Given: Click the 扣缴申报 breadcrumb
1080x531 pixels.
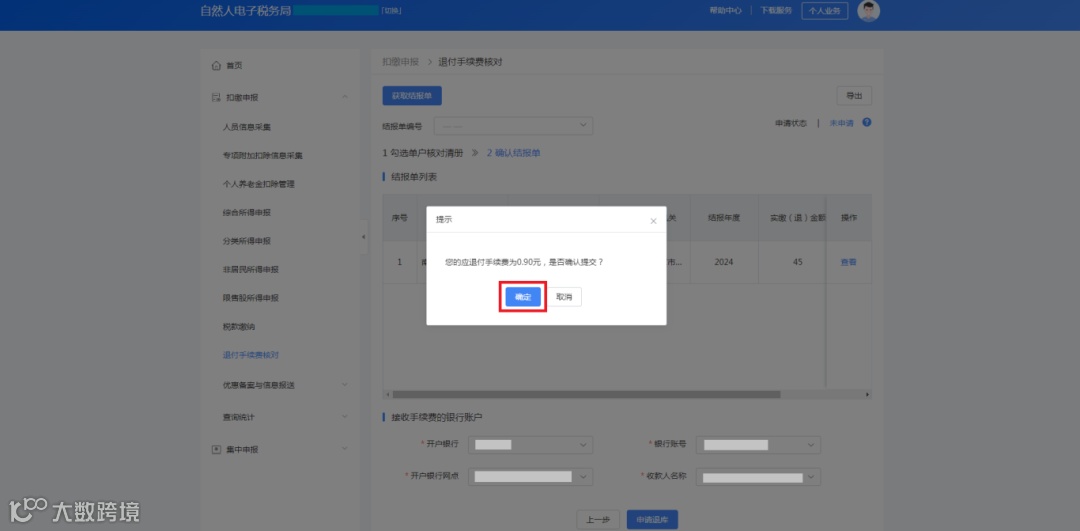Looking at the screenshot, I should (400, 62).
